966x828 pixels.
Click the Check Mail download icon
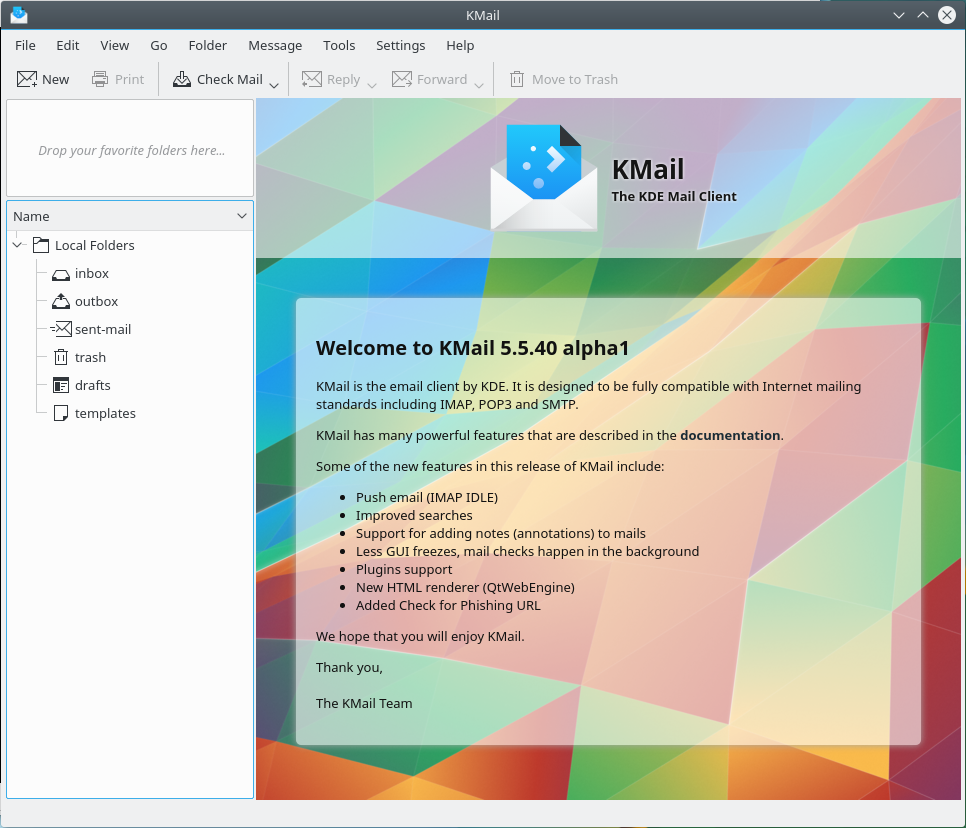pos(182,79)
